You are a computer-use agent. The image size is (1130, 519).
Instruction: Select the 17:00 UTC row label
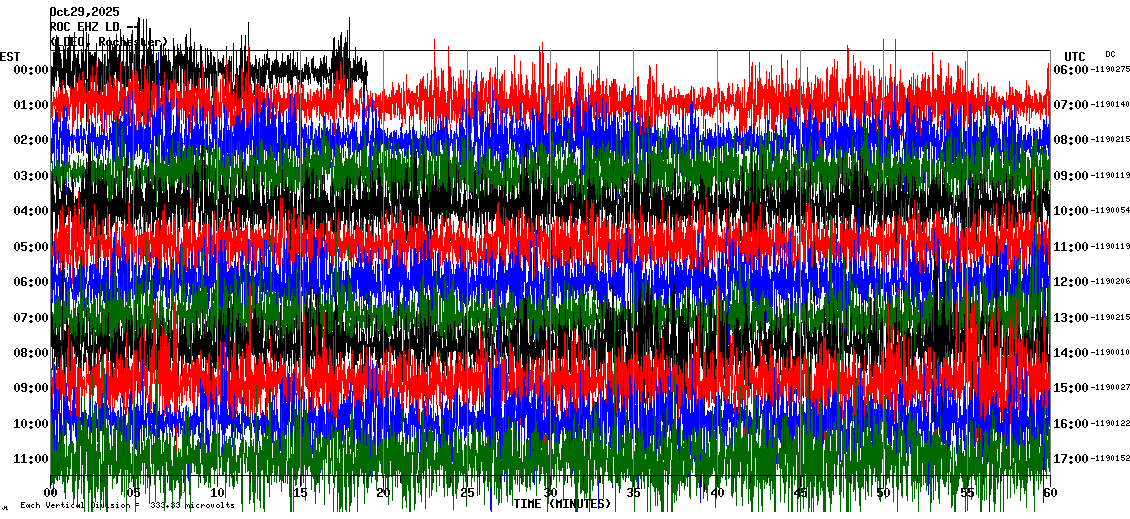coord(1070,459)
